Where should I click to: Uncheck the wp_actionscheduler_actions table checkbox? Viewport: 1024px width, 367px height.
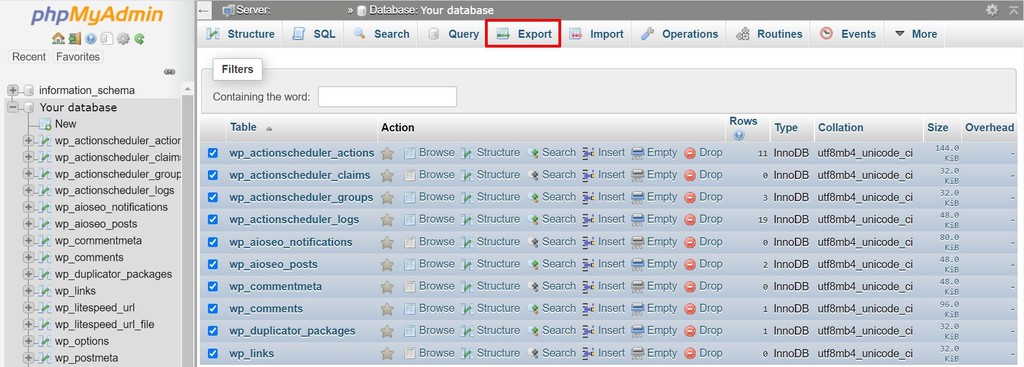212,153
